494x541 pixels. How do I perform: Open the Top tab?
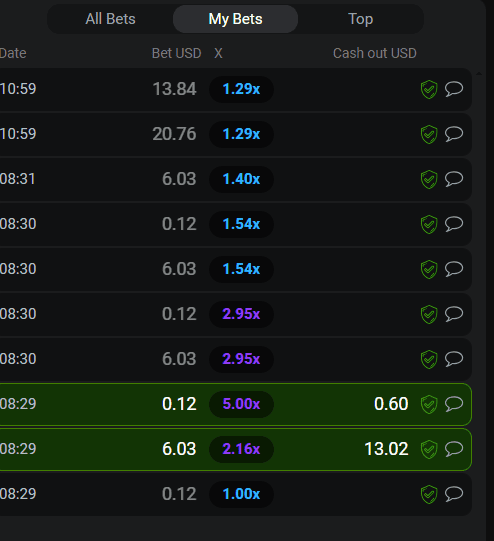click(360, 19)
